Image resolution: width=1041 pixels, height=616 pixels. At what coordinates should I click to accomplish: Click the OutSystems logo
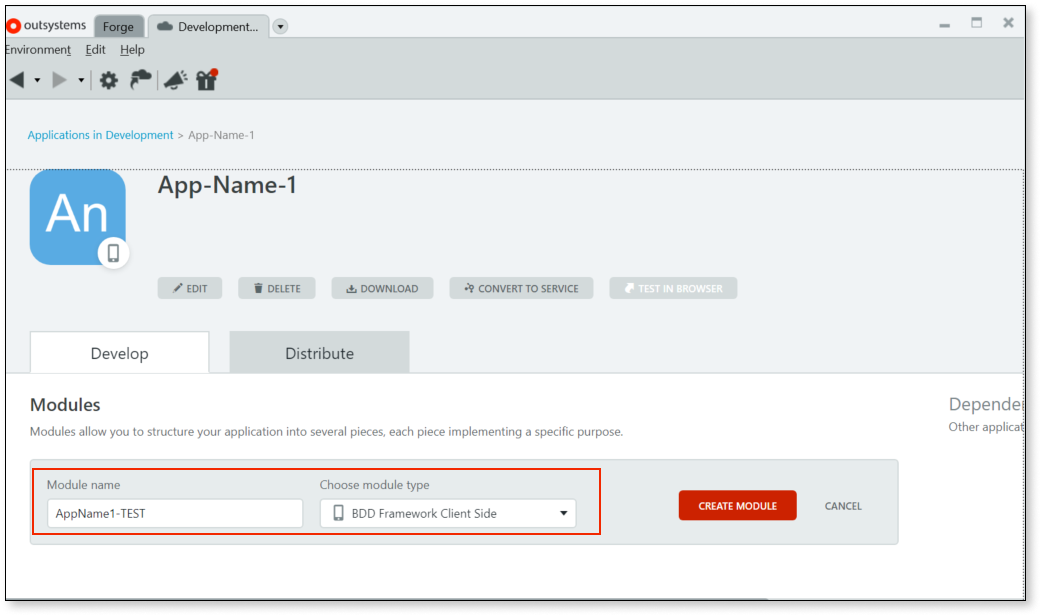[47, 26]
